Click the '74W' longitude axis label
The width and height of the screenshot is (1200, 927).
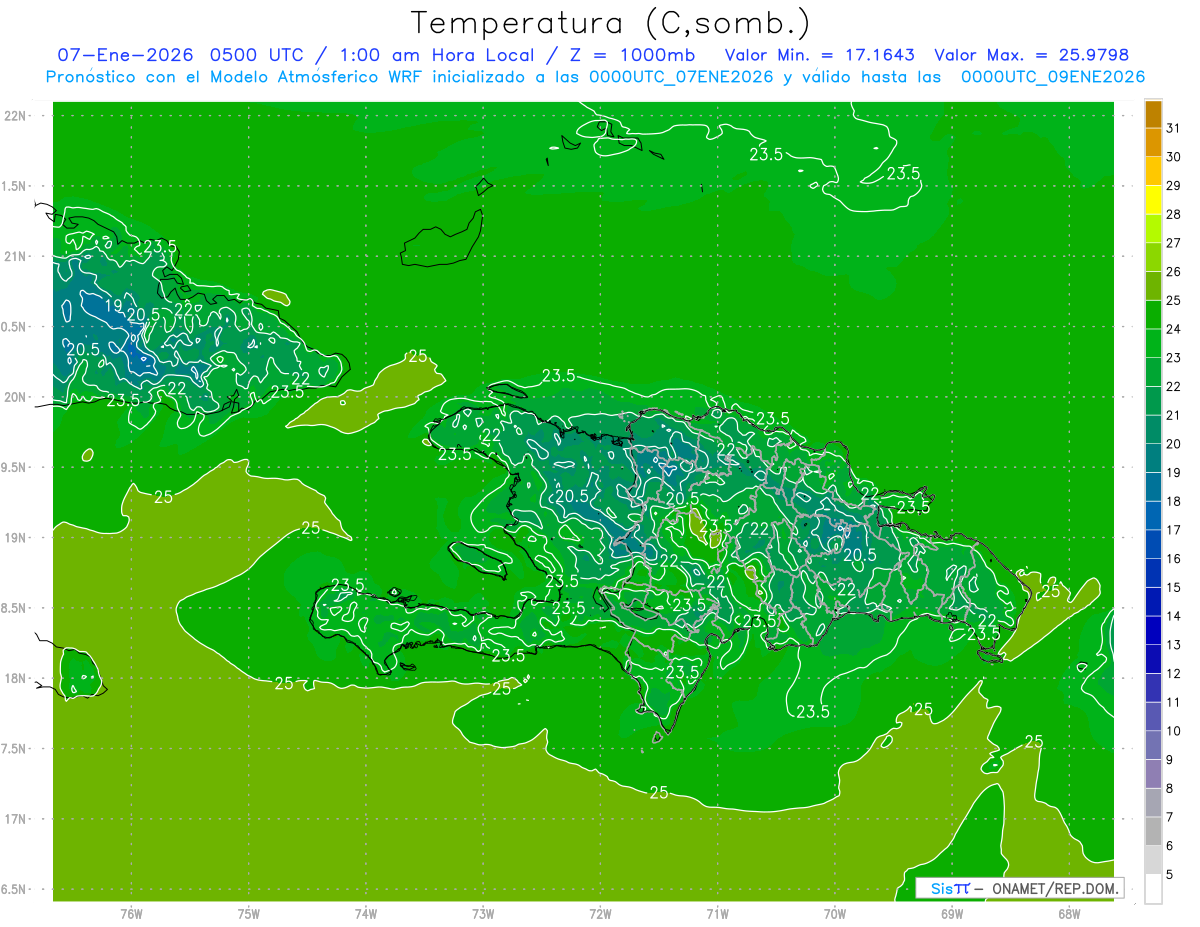pyautogui.click(x=366, y=913)
